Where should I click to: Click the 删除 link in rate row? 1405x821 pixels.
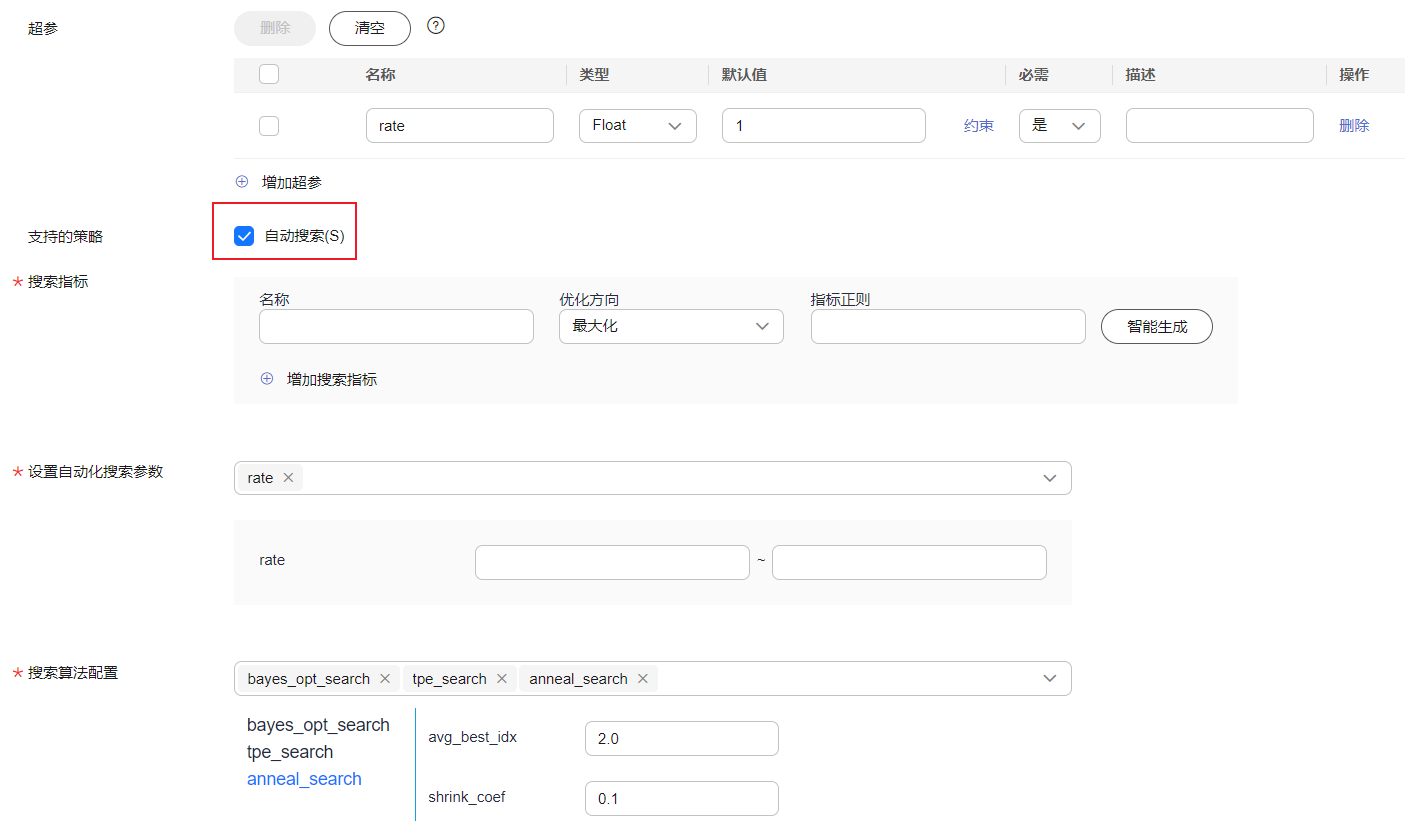tap(1354, 126)
